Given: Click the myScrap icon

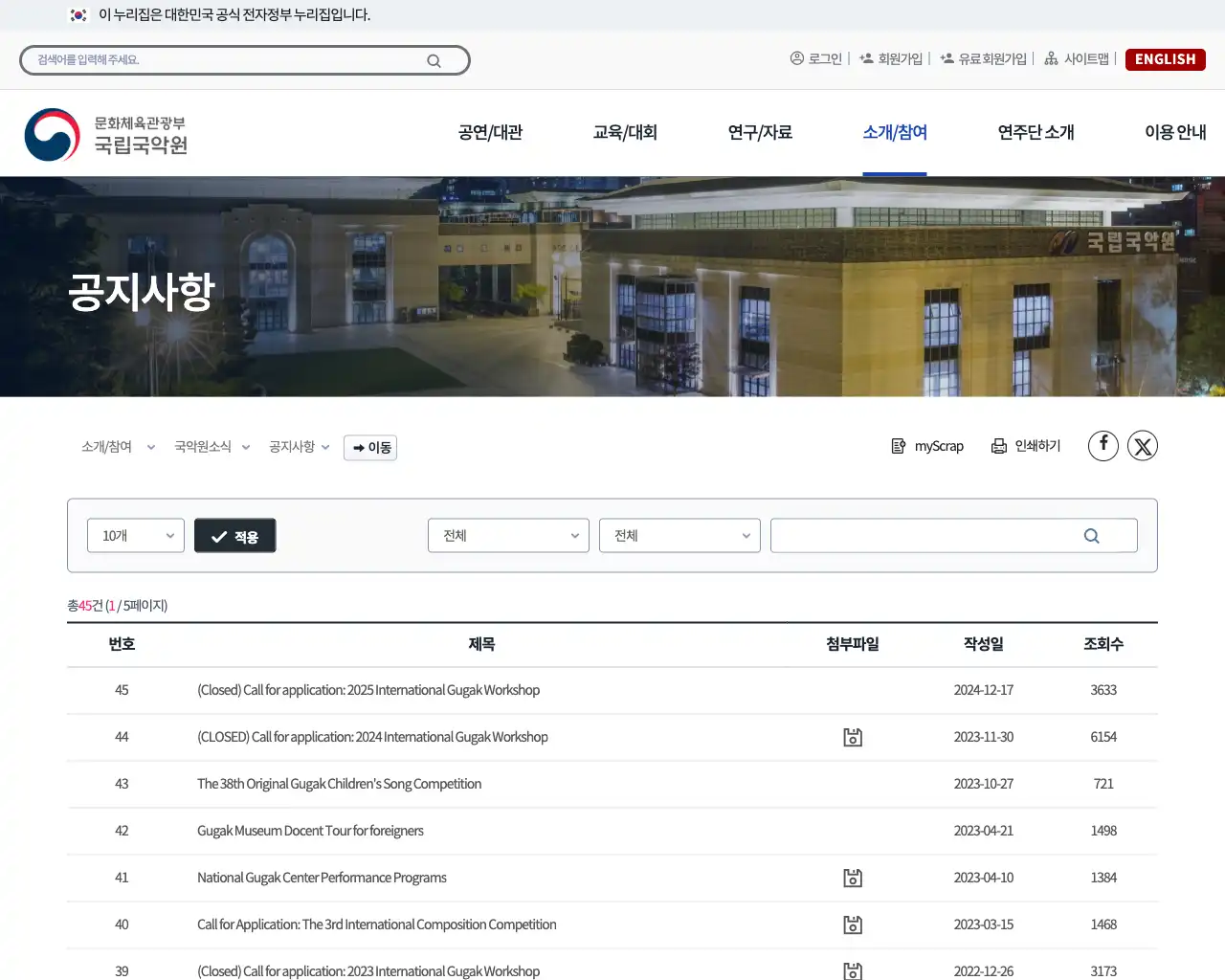Looking at the screenshot, I should 900,445.
